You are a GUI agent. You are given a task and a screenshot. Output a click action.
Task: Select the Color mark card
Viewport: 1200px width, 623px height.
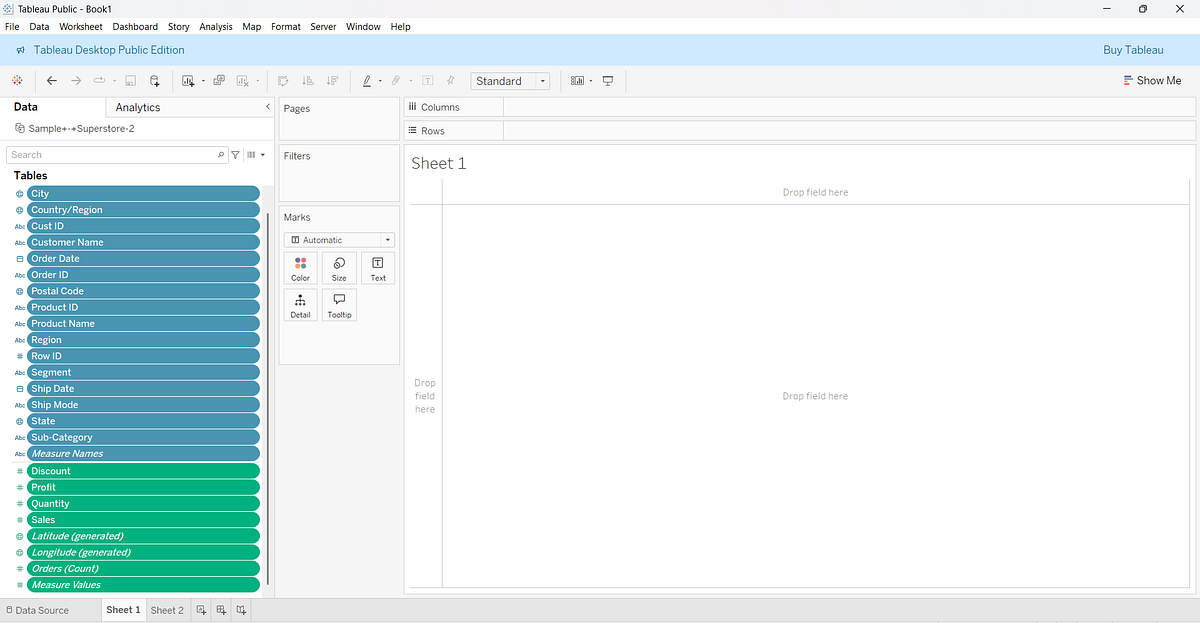[300, 268]
